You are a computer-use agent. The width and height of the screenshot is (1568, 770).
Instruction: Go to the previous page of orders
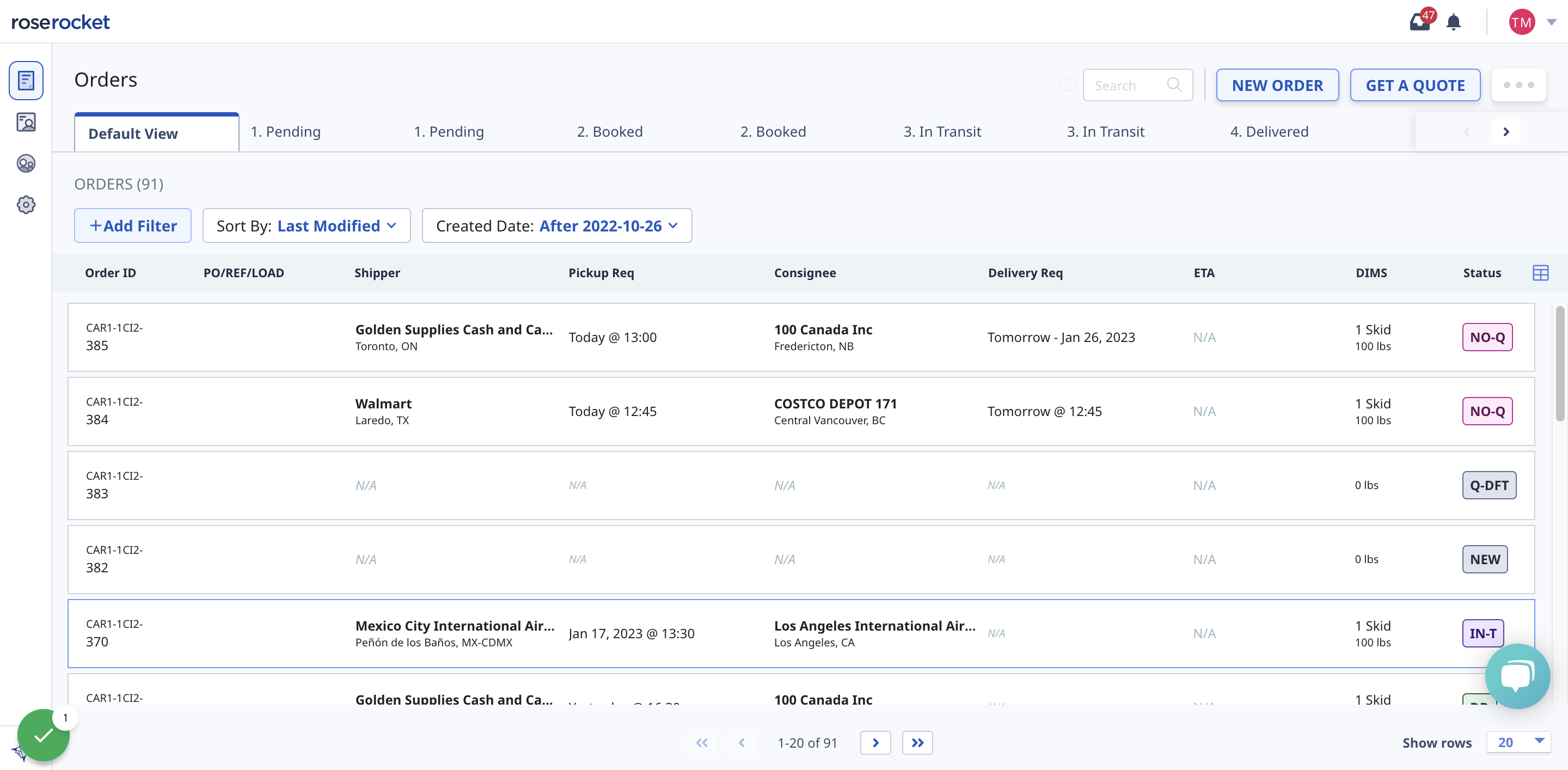(x=742, y=743)
